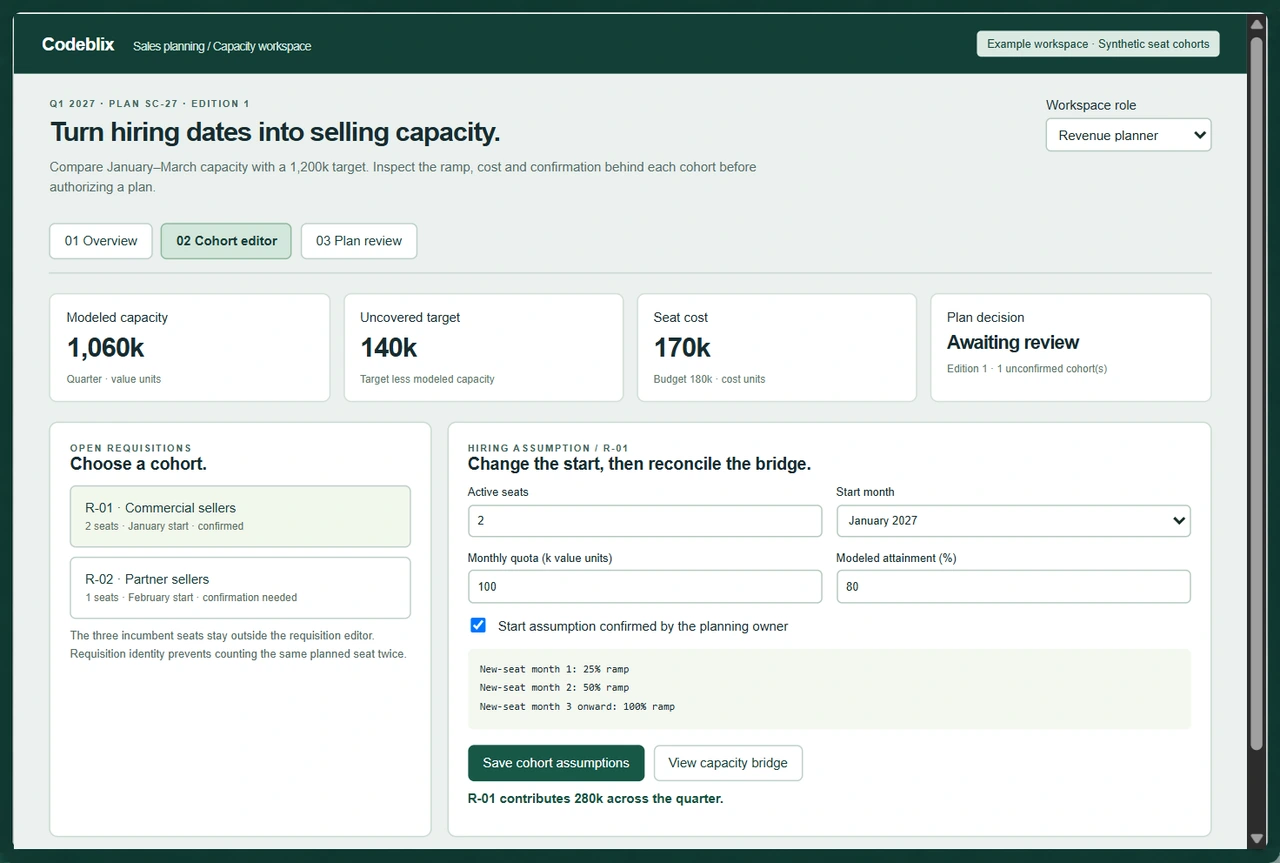Click 'R-01 contributes 280k across the quarter.'
Screen dimensions: 1280x863
coord(595,799)
